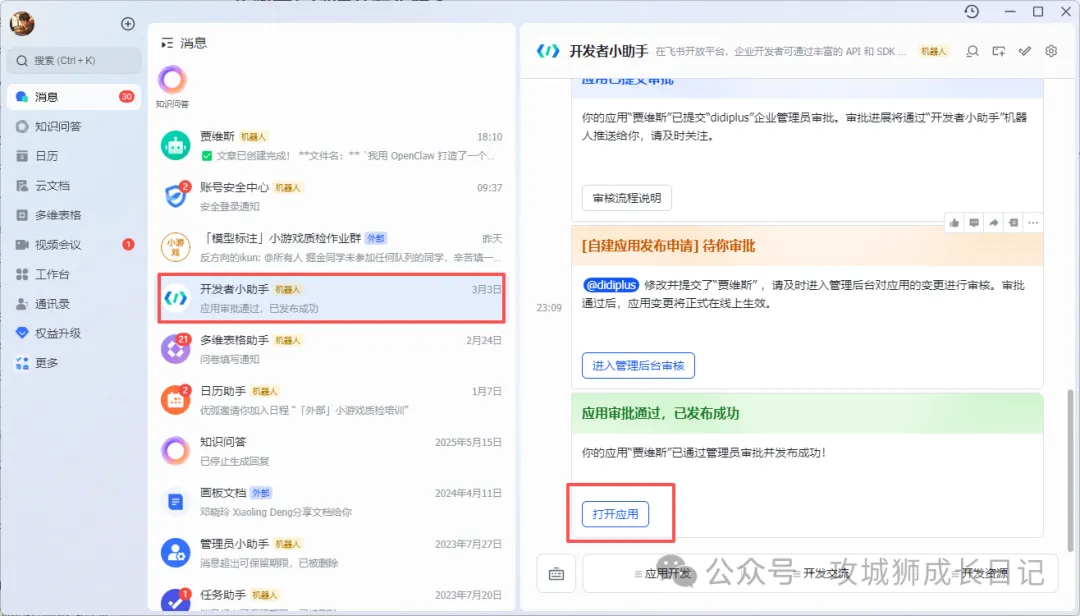Click the forward arrow icon on message
1080x616 pixels.
(x=993, y=222)
